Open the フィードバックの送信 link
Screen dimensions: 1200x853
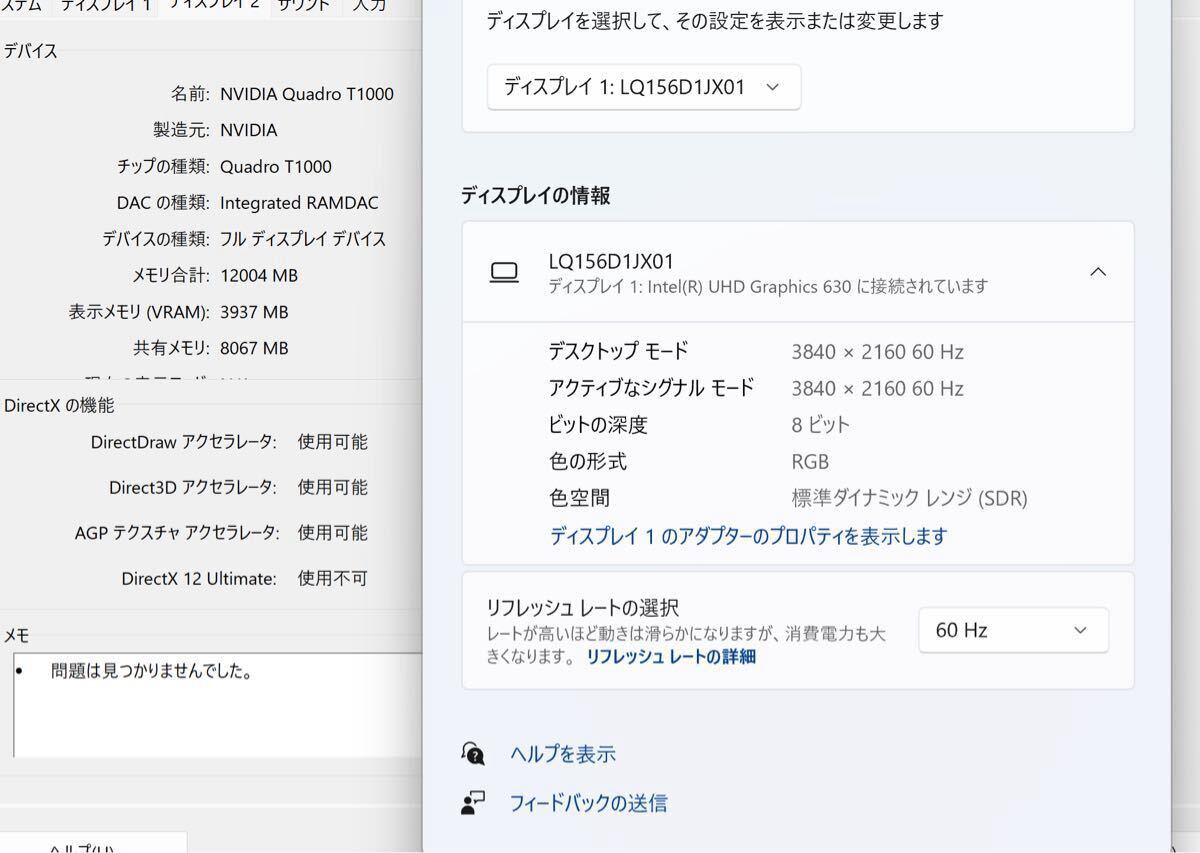pyautogui.click(x=588, y=803)
